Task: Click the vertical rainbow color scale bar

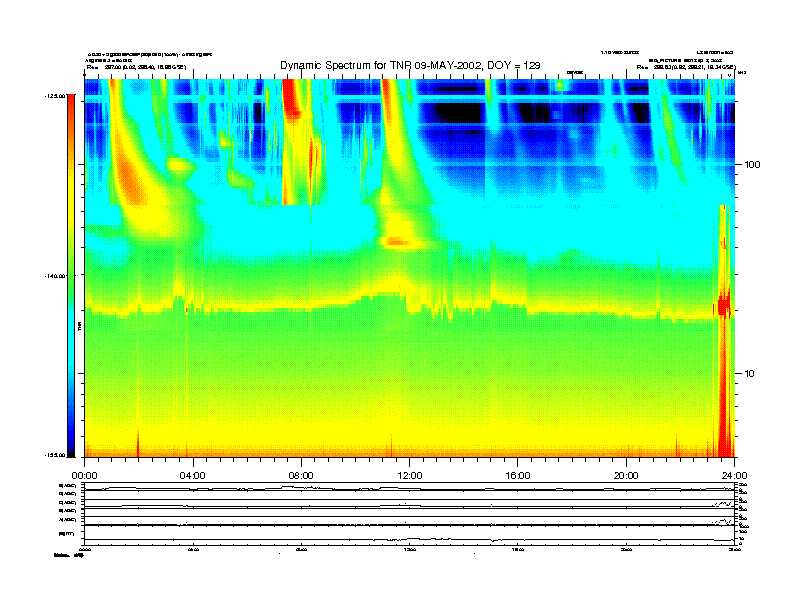Action: point(71,275)
